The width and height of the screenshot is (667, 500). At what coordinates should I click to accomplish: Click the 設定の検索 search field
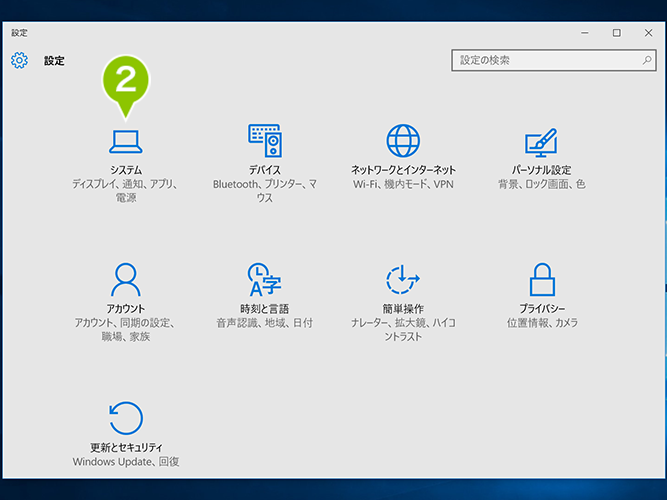click(x=553, y=60)
